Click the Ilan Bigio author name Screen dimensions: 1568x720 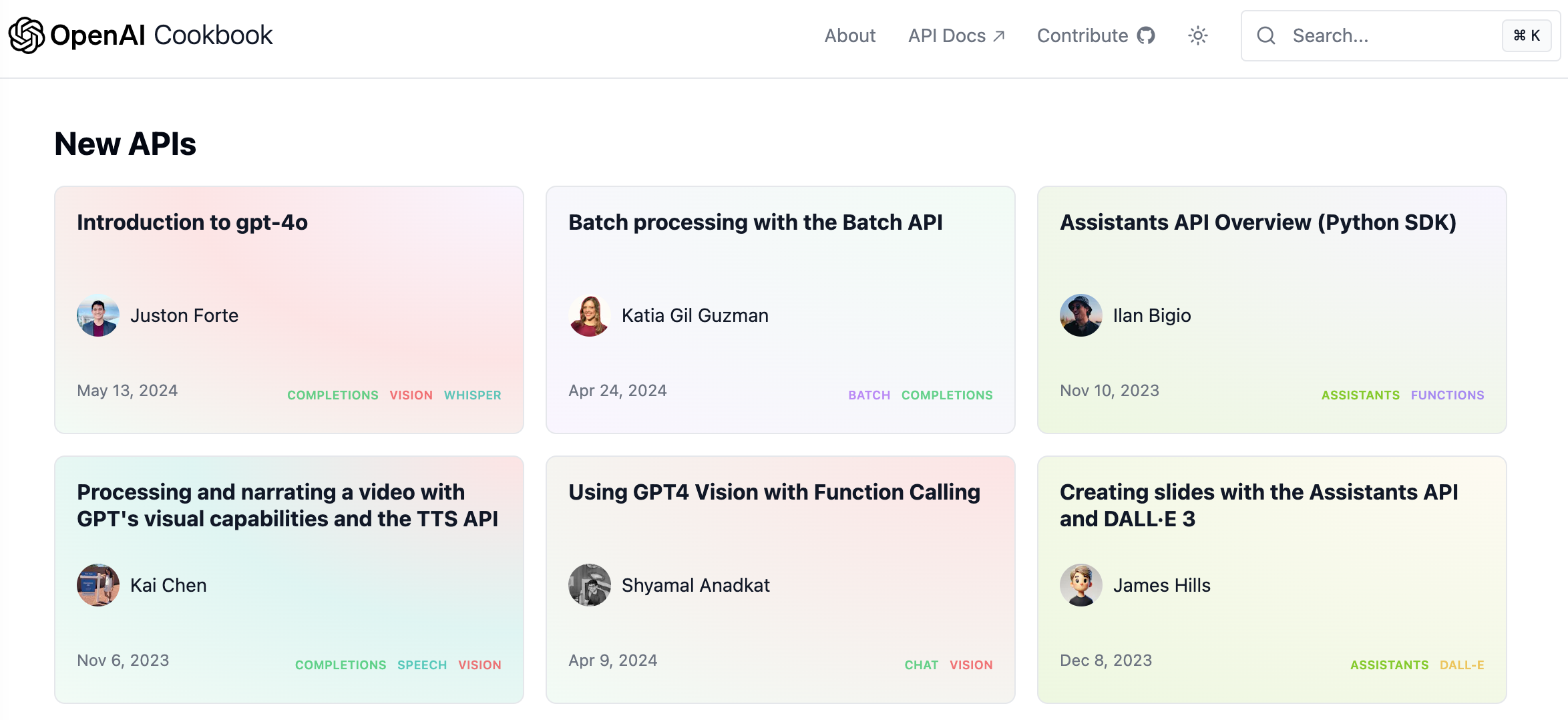click(x=1152, y=315)
